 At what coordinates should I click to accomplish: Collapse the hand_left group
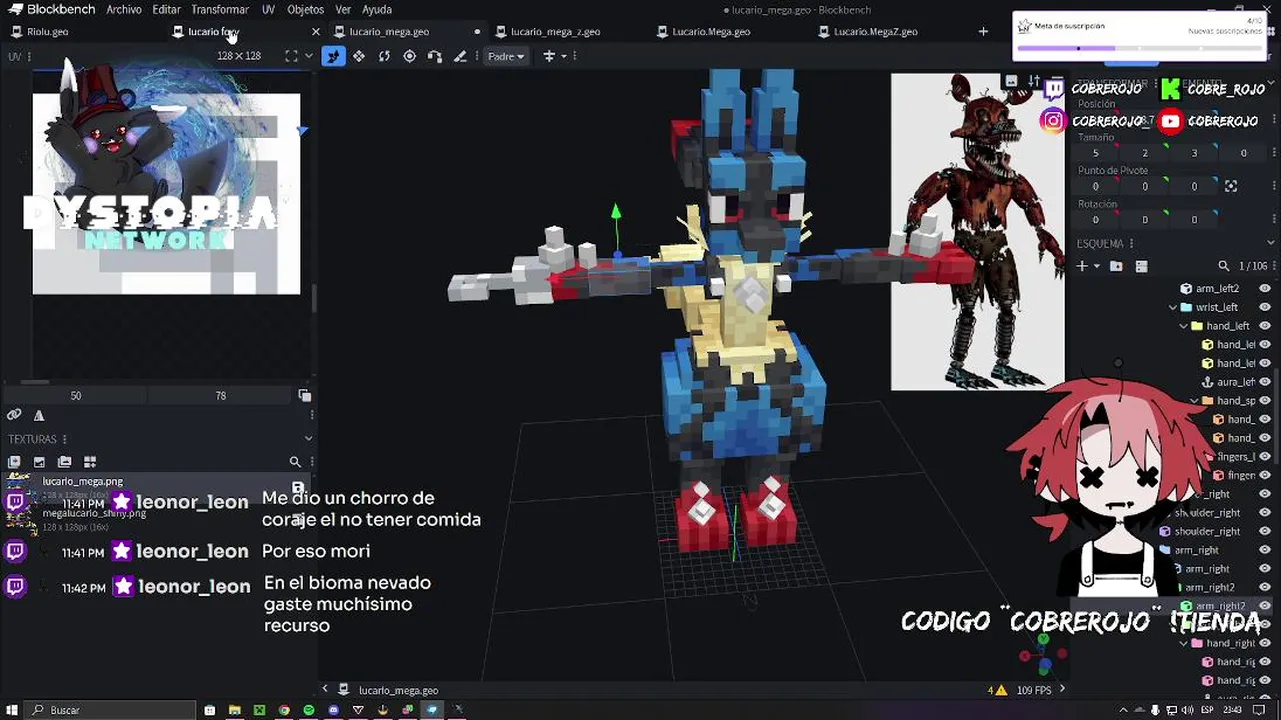[1184, 326]
